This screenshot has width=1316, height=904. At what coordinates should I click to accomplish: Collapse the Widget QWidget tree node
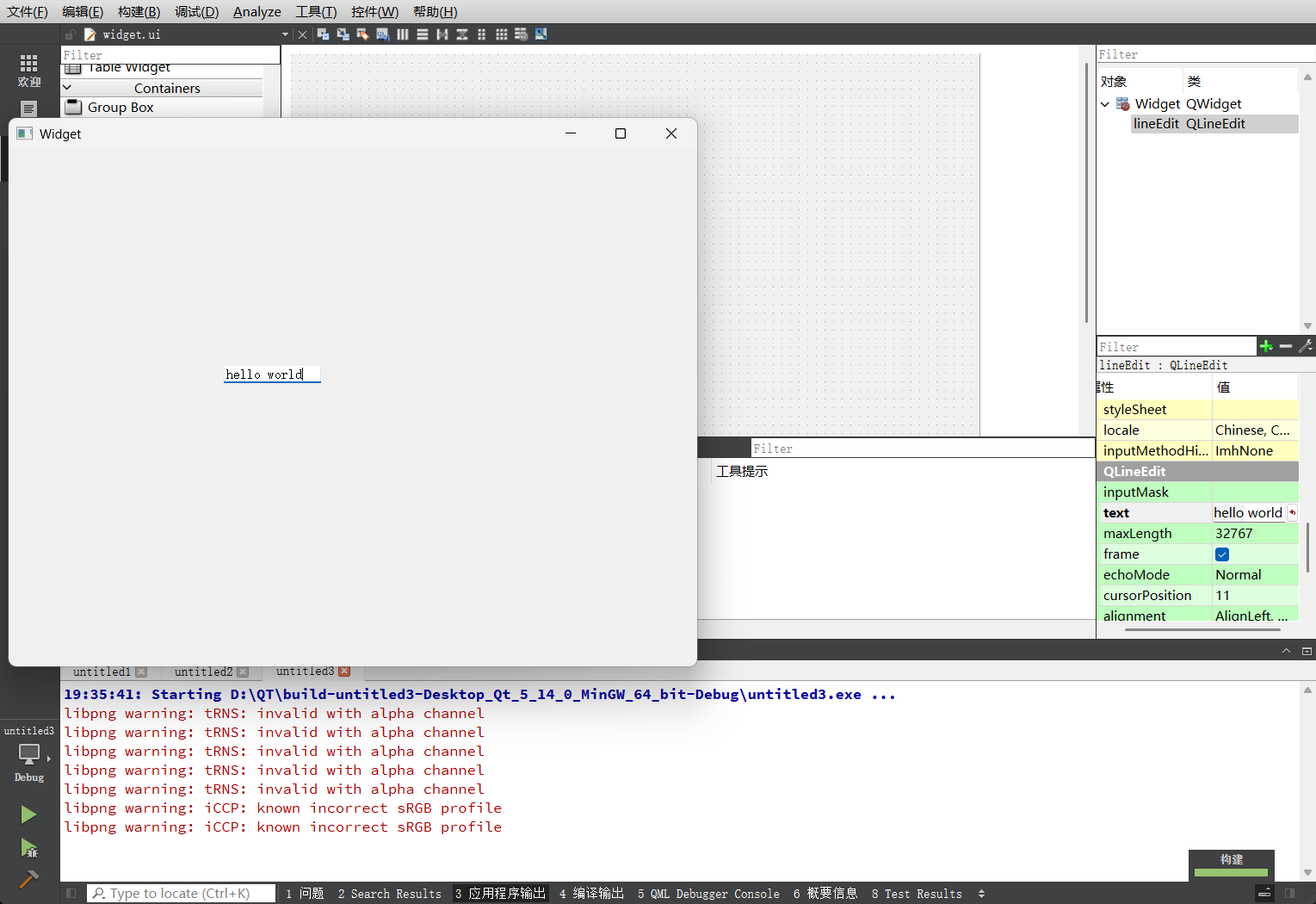(1105, 104)
